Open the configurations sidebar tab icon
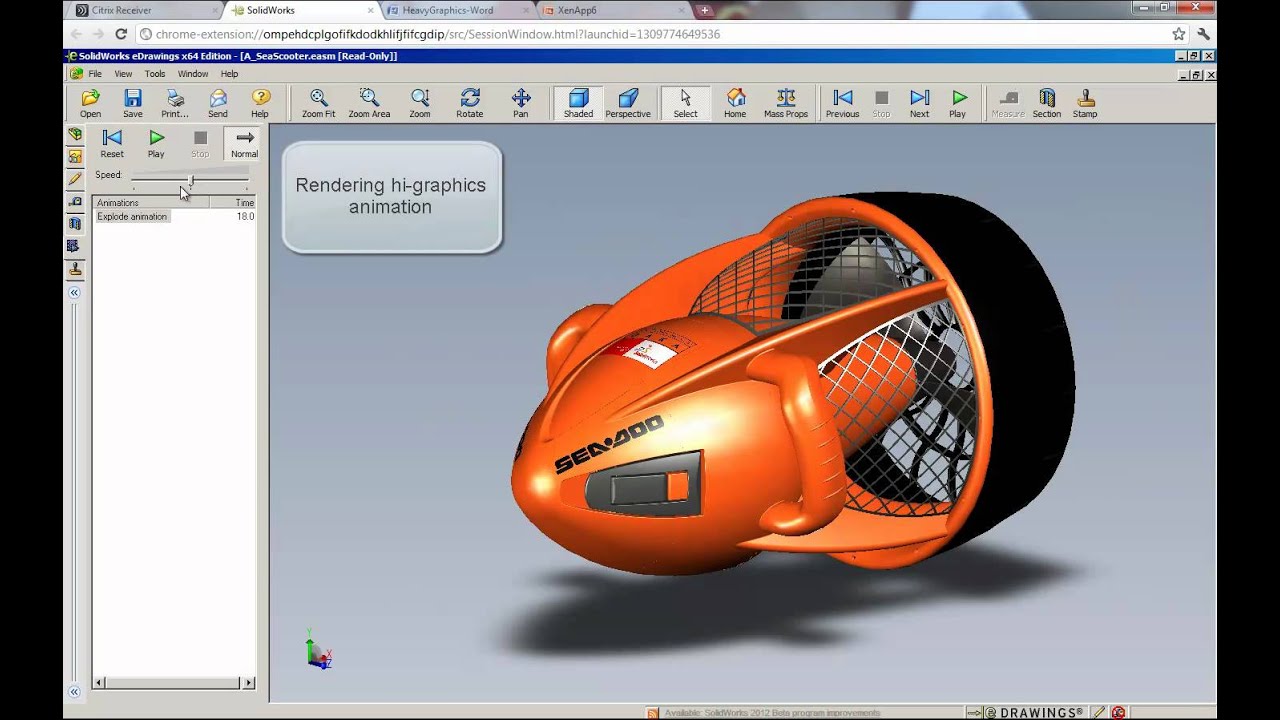1280x720 pixels. [x=75, y=157]
